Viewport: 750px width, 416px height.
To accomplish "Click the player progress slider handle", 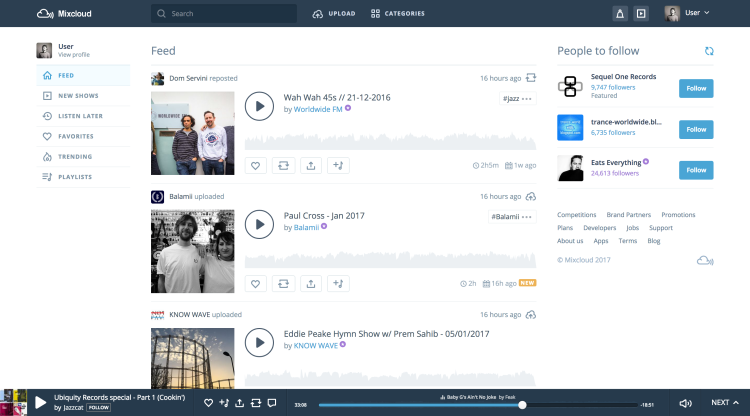I will [x=522, y=405].
